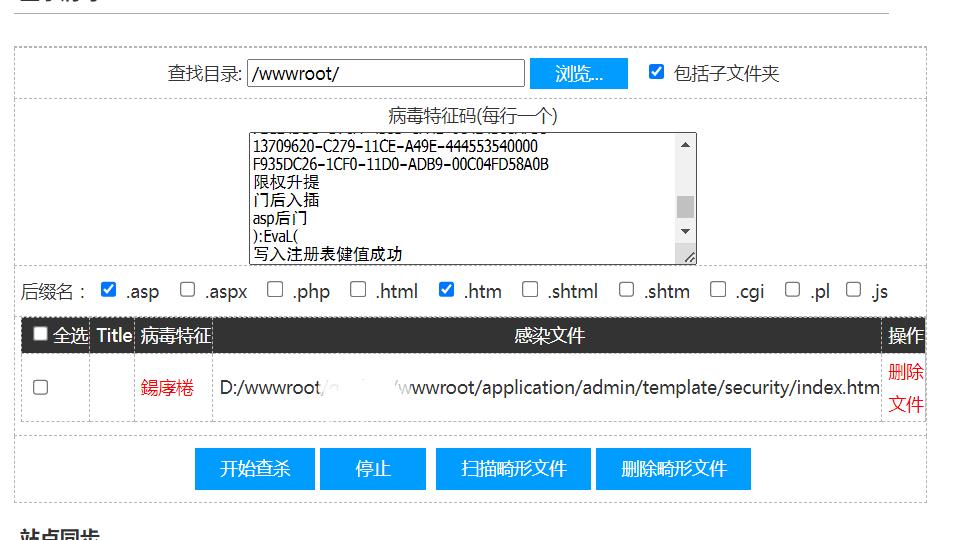Click the Title column header
The height and width of the screenshot is (540, 970).
point(114,335)
